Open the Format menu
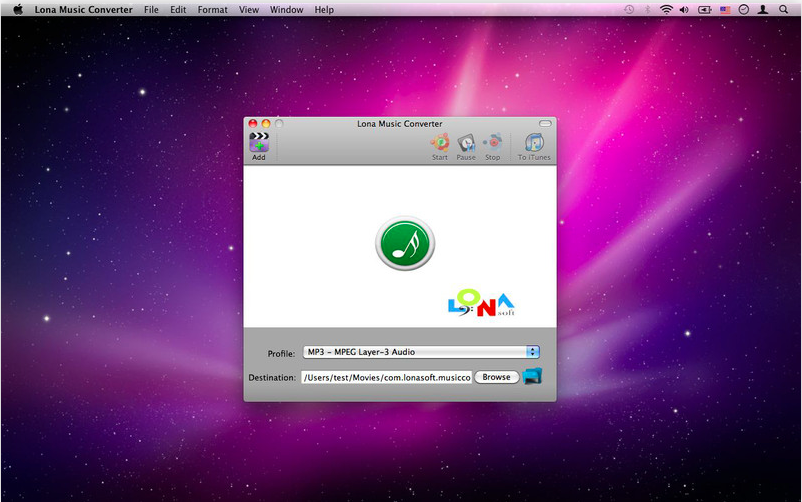The width and height of the screenshot is (802, 502). (212, 9)
